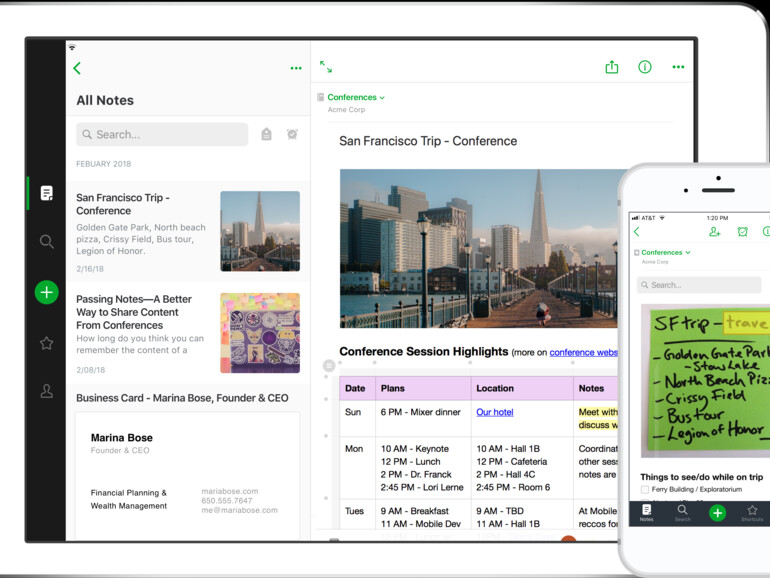
Task: Click the Marina Bose name on the business card
Action: click(x=121, y=438)
